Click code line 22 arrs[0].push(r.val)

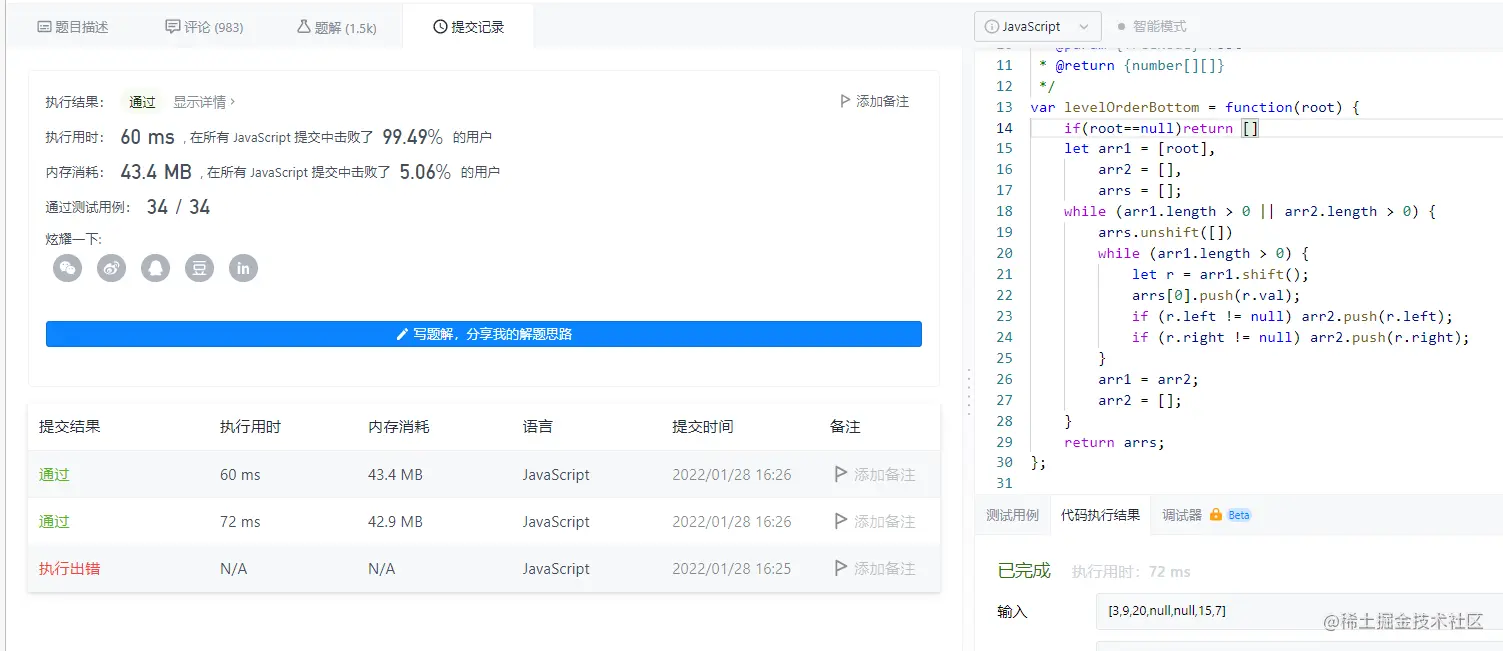1216,295
